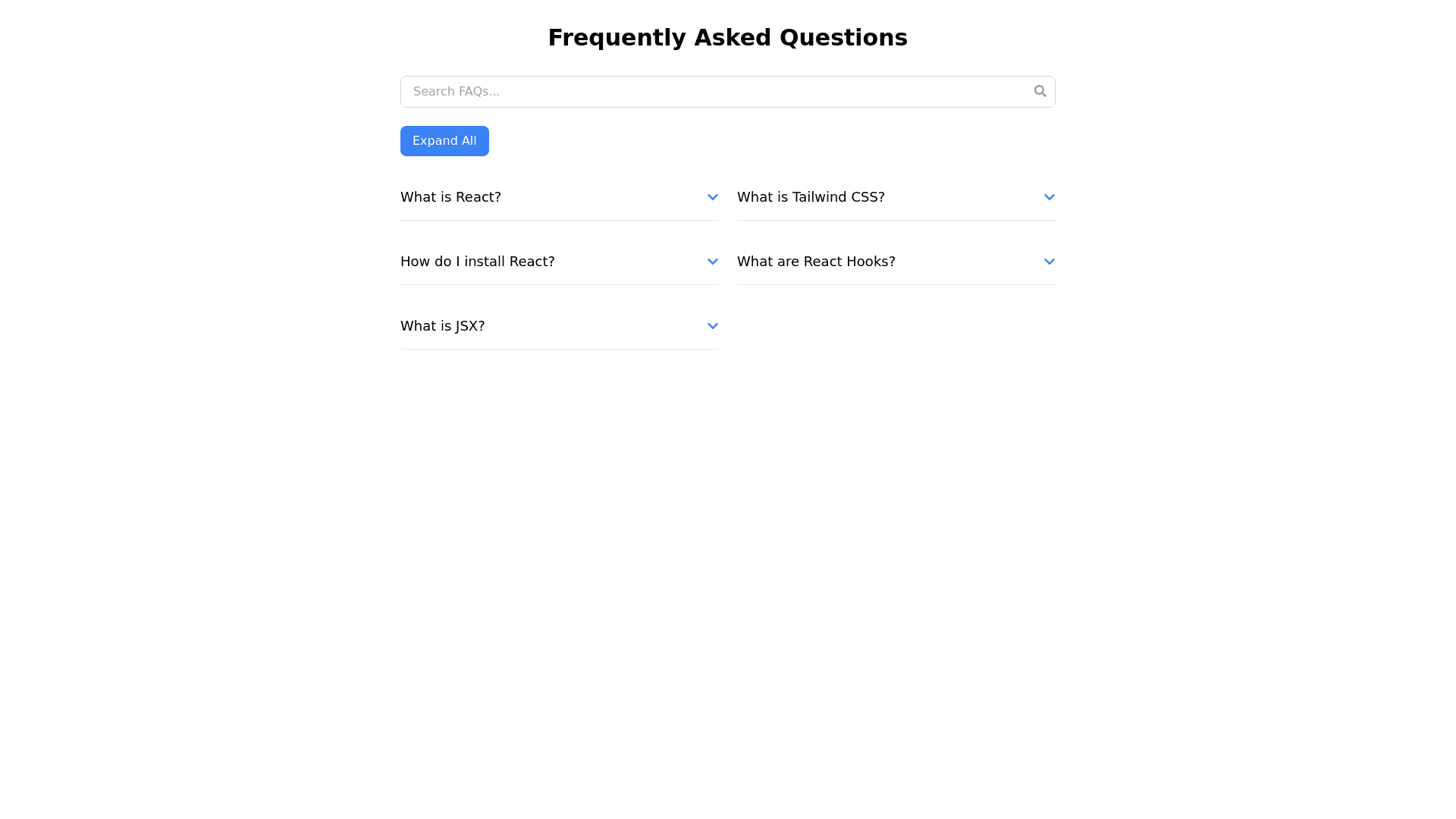1456x819 pixels.
Task: Click the chevron beside "What are React Hooks?"
Action: click(x=1049, y=261)
